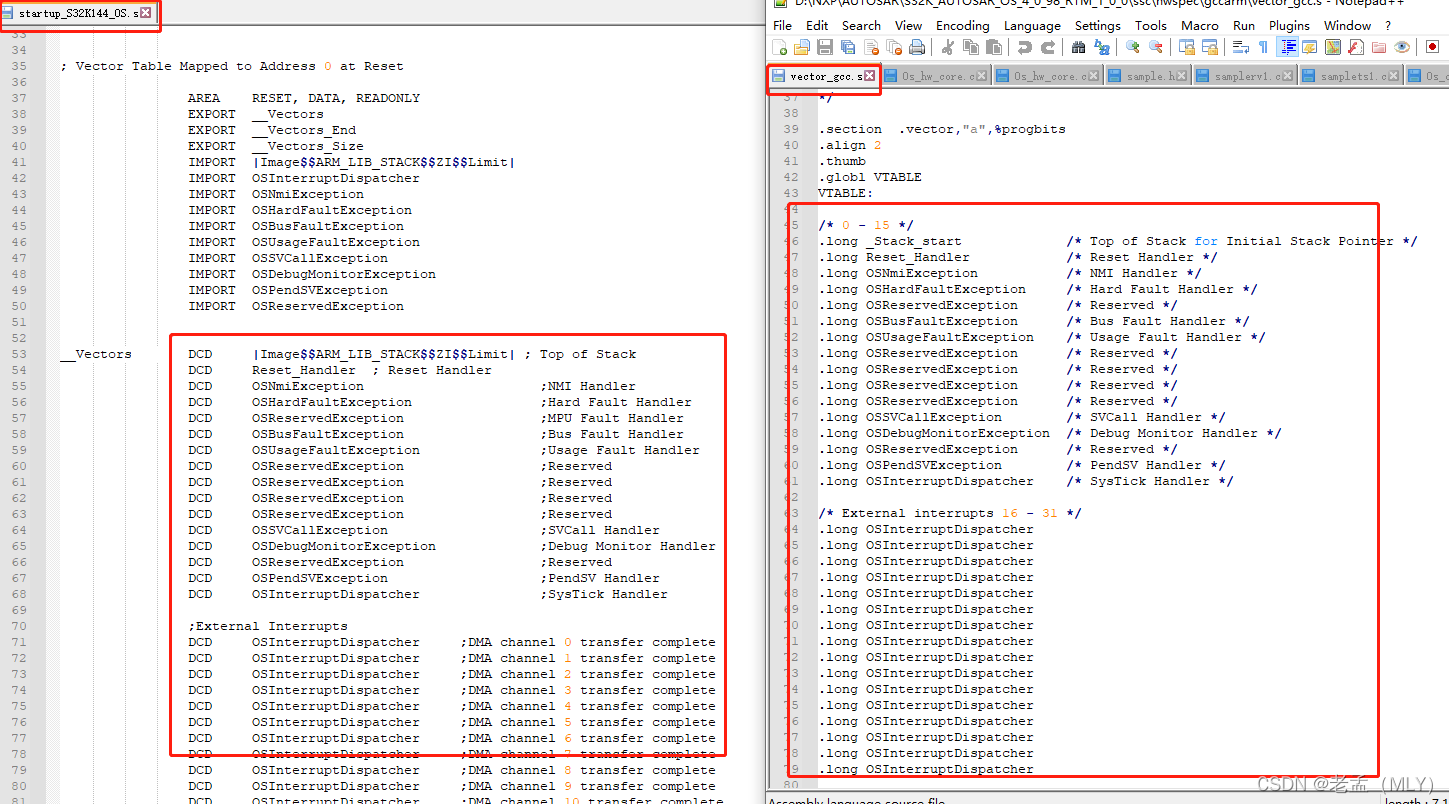Click the Redo arrow icon
This screenshot has width=1449, height=804.
click(x=1048, y=47)
